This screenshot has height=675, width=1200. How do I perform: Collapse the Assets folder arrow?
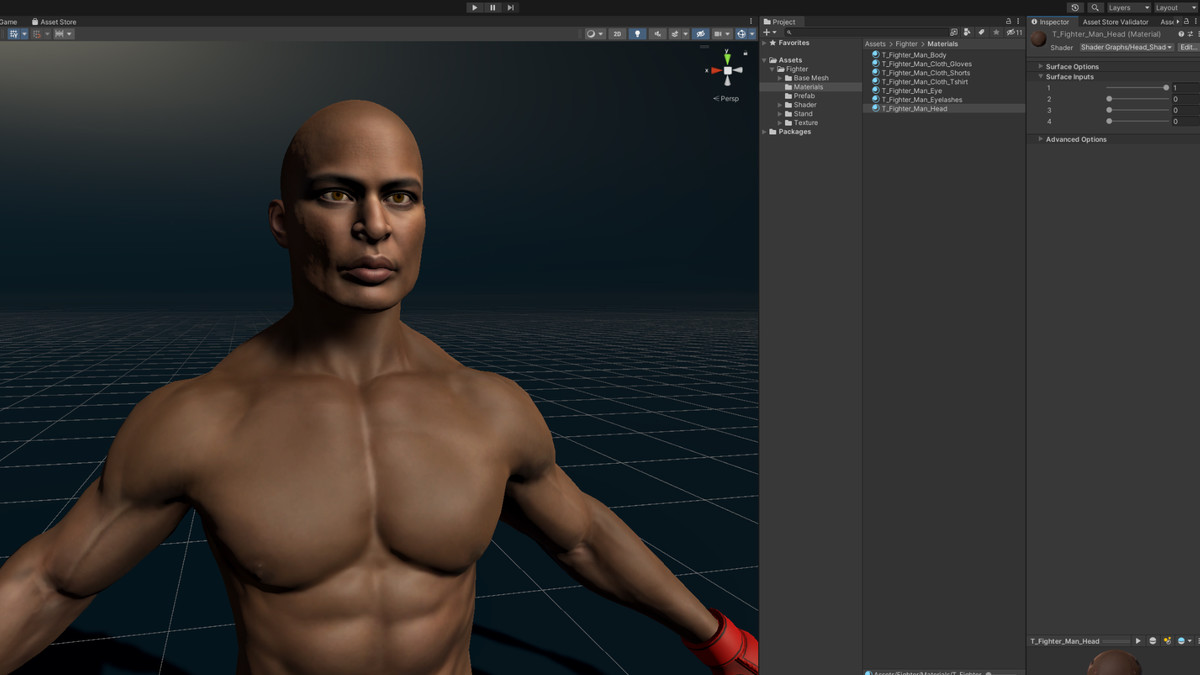(765, 60)
